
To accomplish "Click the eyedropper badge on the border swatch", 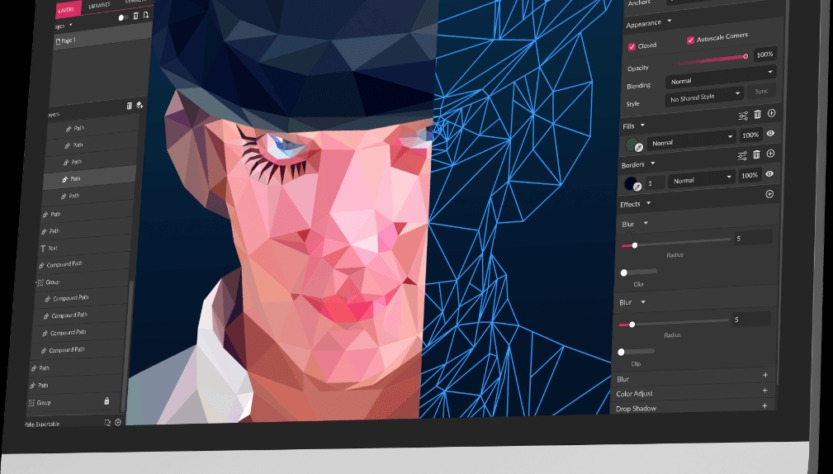I will coord(637,186).
